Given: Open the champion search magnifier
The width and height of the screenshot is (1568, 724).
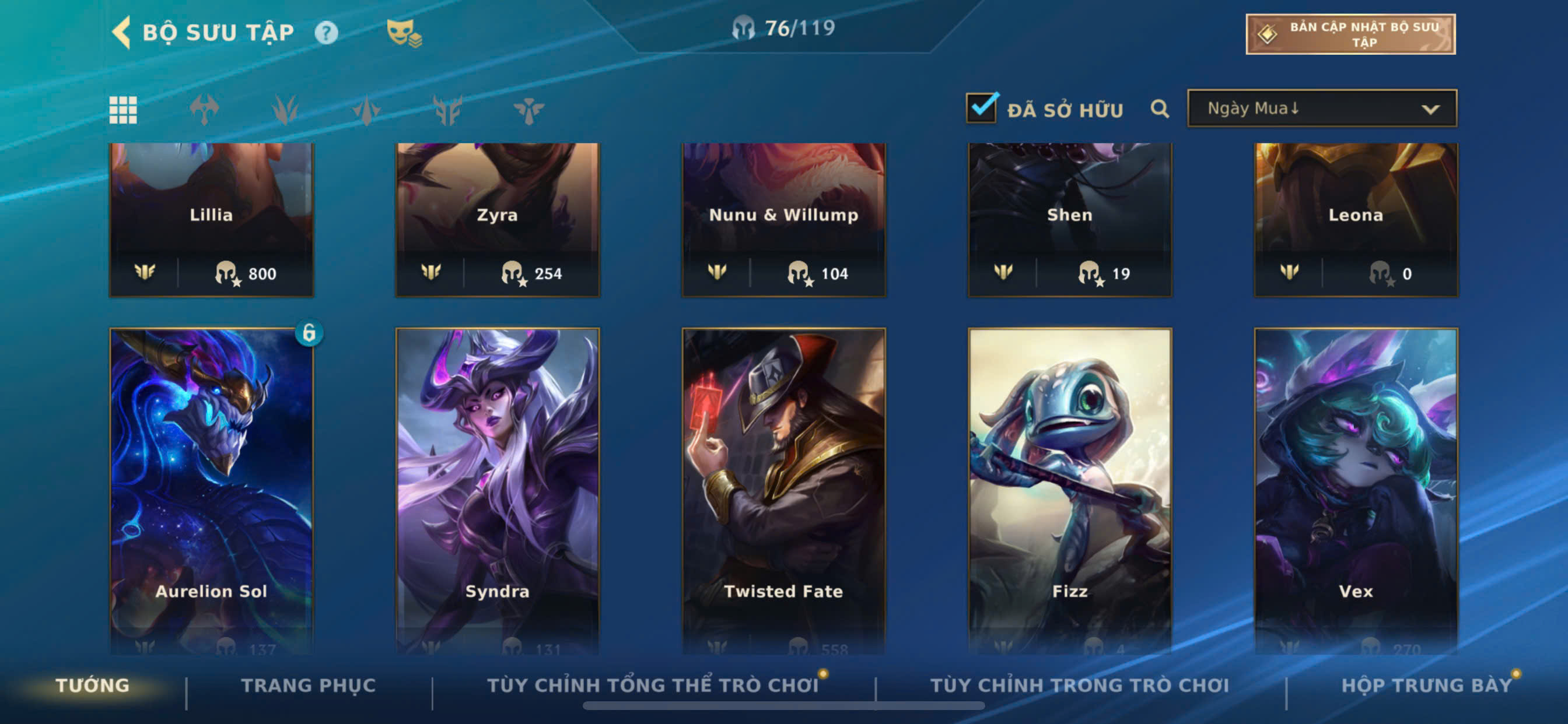Looking at the screenshot, I should pyautogui.click(x=1160, y=109).
